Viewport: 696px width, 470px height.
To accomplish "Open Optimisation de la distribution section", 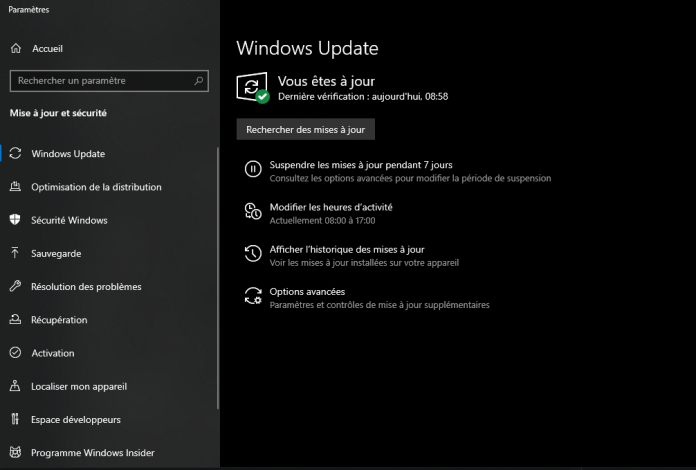I will [x=96, y=187].
